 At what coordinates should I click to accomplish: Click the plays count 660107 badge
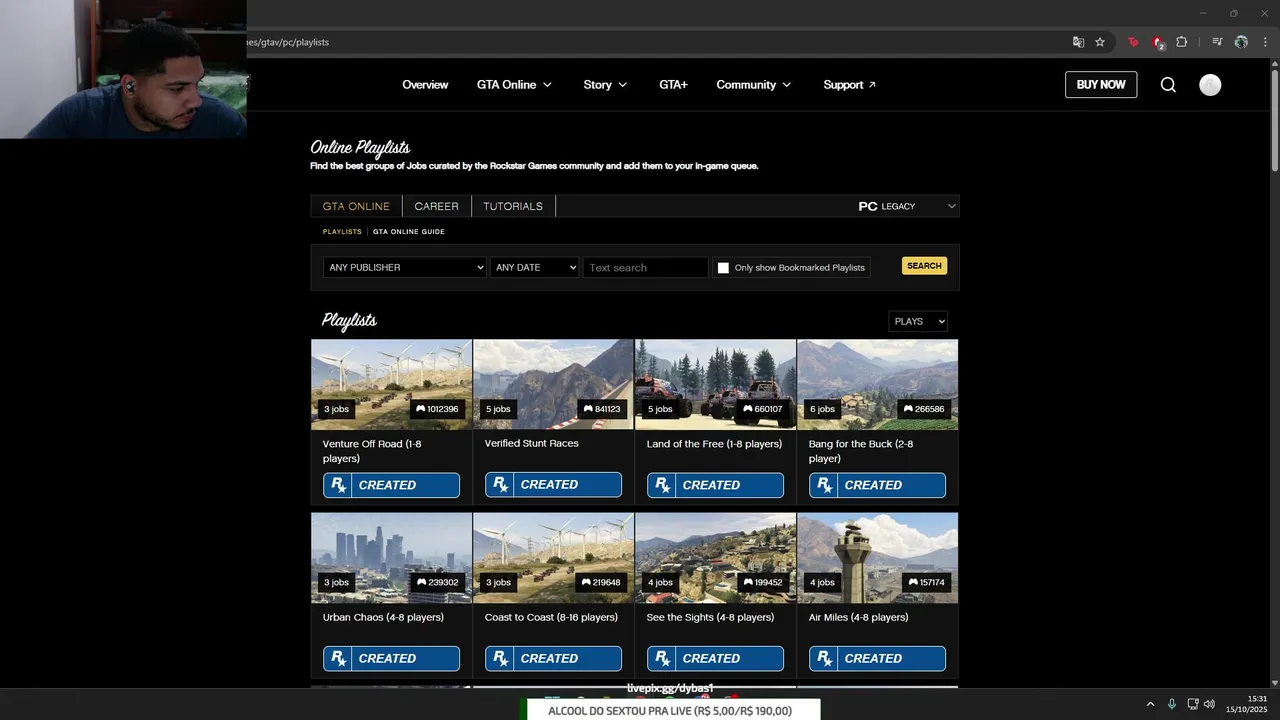click(x=763, y=409)
